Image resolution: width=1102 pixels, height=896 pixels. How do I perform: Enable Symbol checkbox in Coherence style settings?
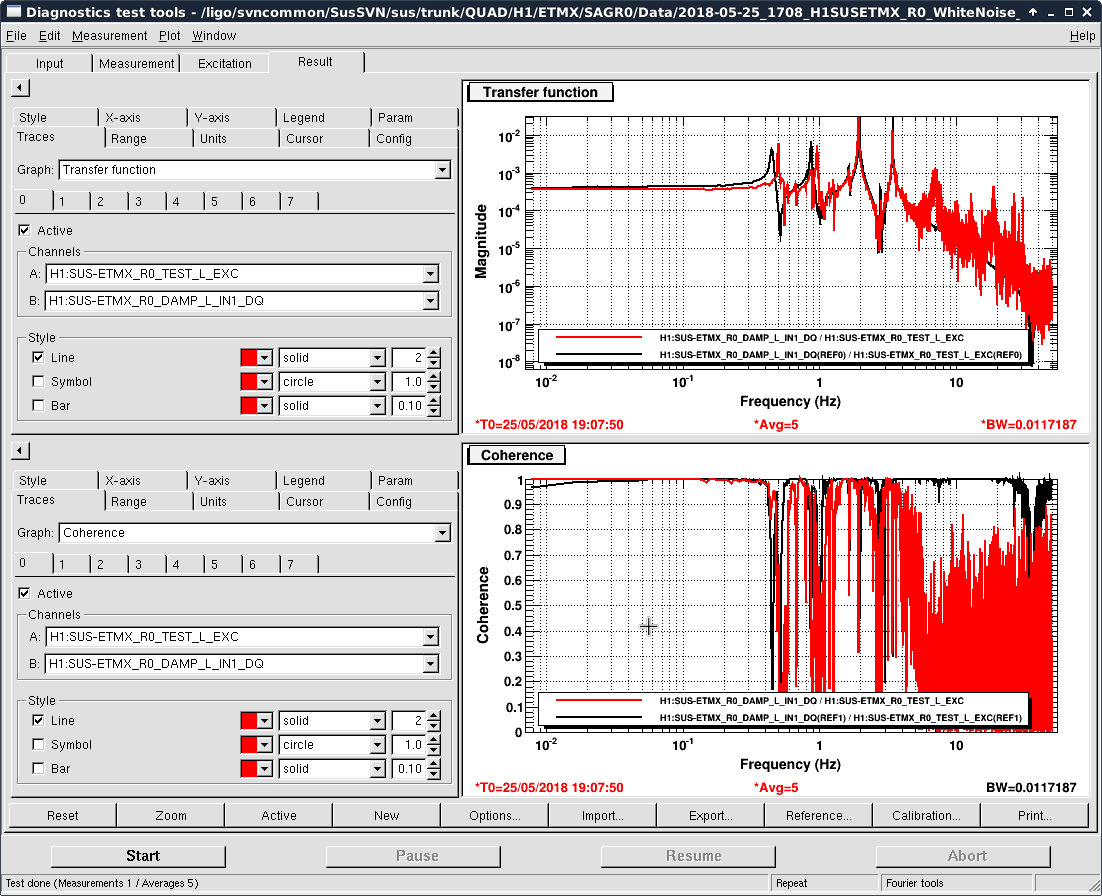[38, 745]
